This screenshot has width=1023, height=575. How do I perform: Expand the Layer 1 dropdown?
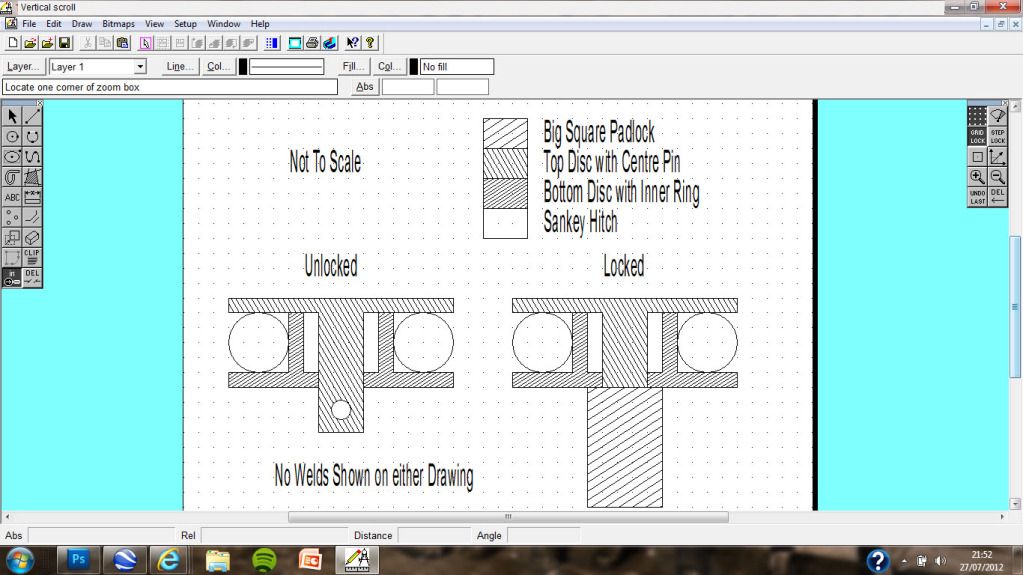pos(140,67)
